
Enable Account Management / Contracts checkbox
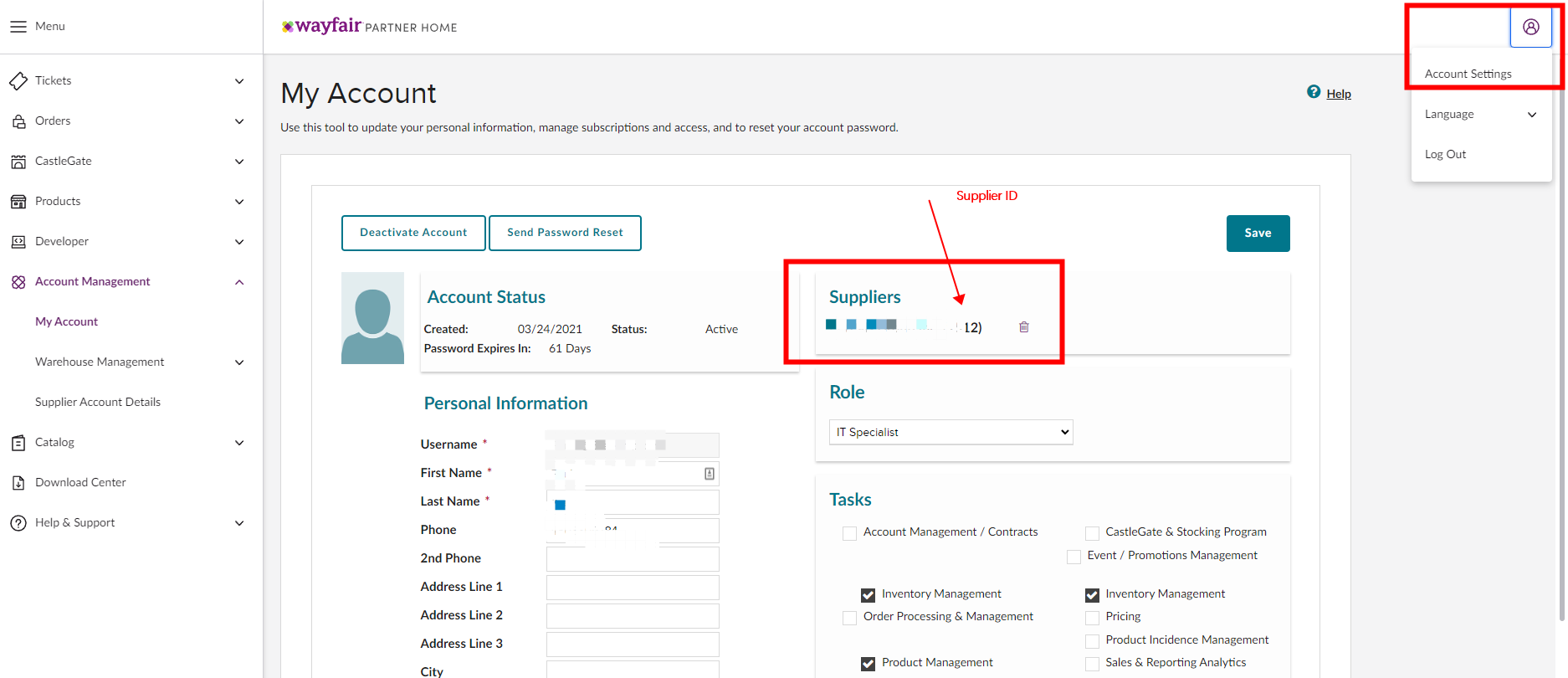pos(849,533)
